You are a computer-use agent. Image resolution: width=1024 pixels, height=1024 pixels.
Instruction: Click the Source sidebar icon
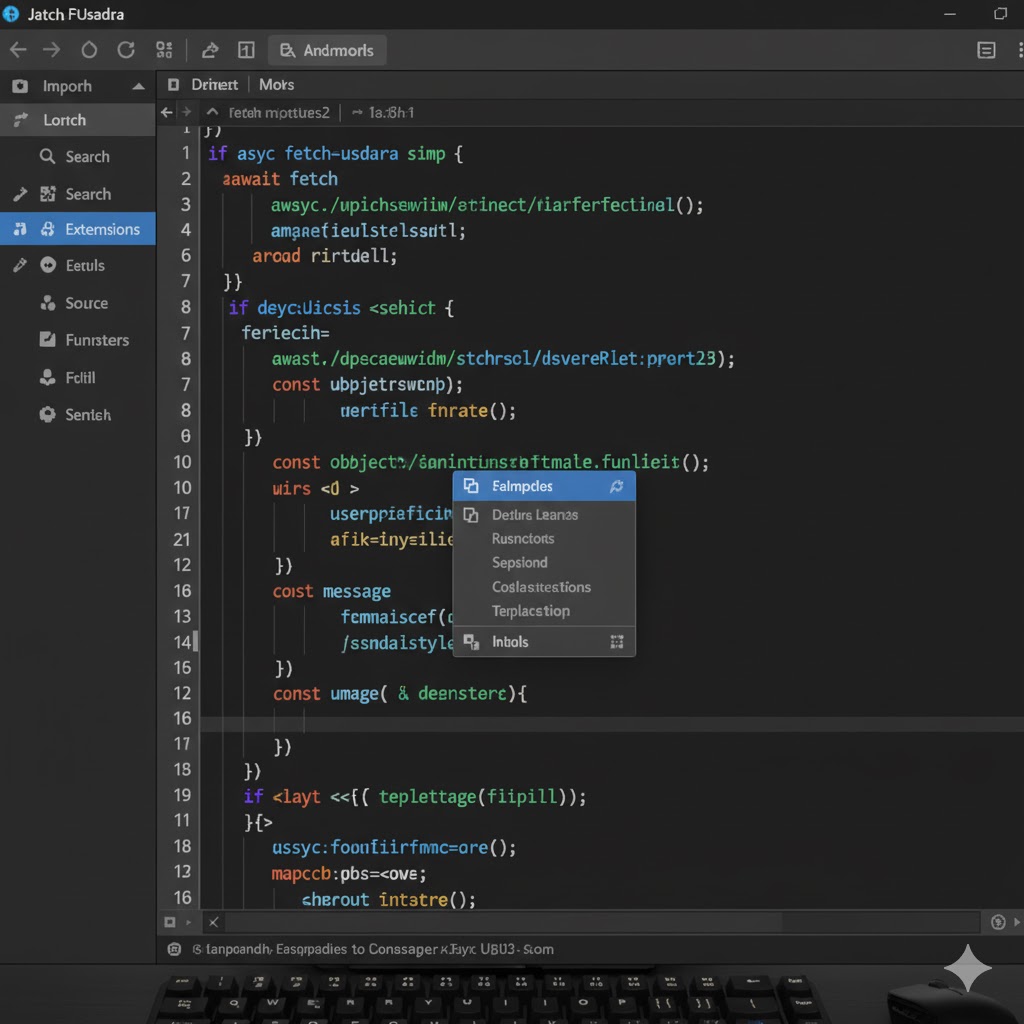(x=47, y=303)
